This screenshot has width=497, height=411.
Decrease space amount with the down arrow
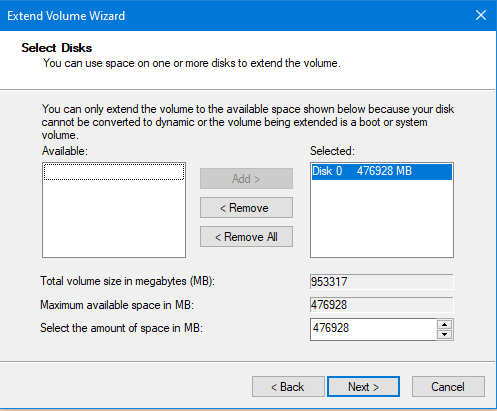click(x=445, y=334)
